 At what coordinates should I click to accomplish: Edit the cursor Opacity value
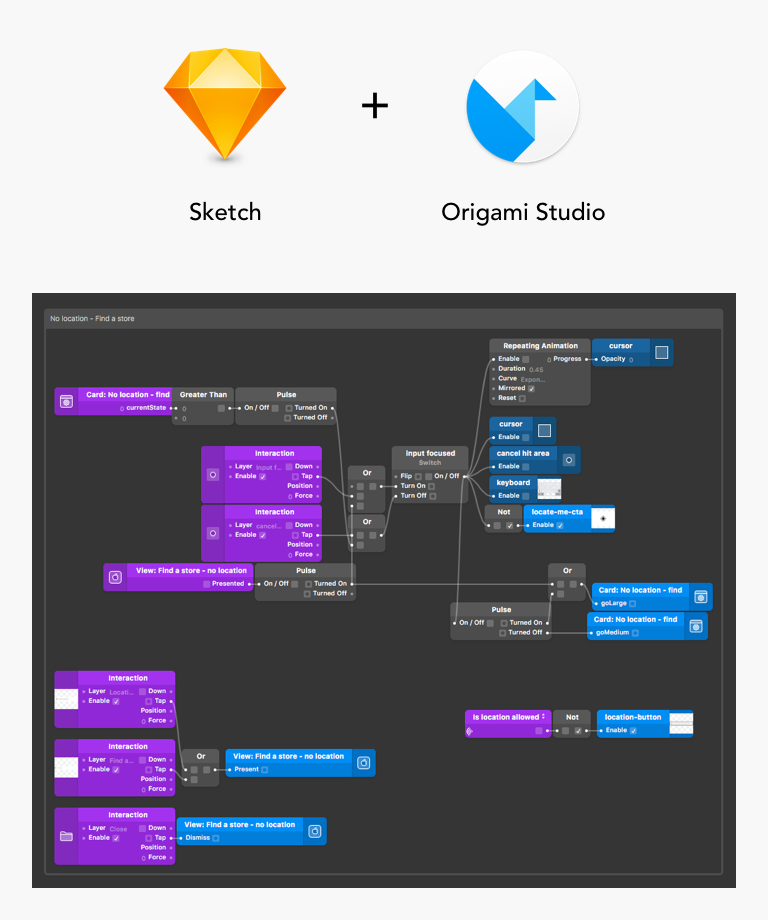631,360
